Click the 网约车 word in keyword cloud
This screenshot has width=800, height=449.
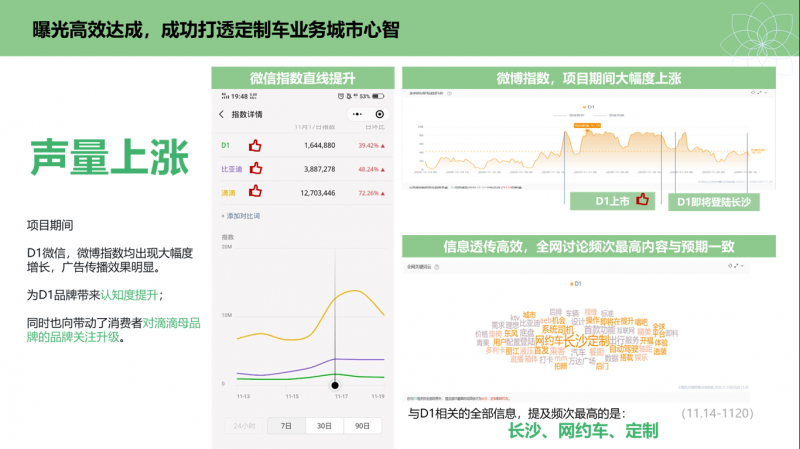pos(548,341)
